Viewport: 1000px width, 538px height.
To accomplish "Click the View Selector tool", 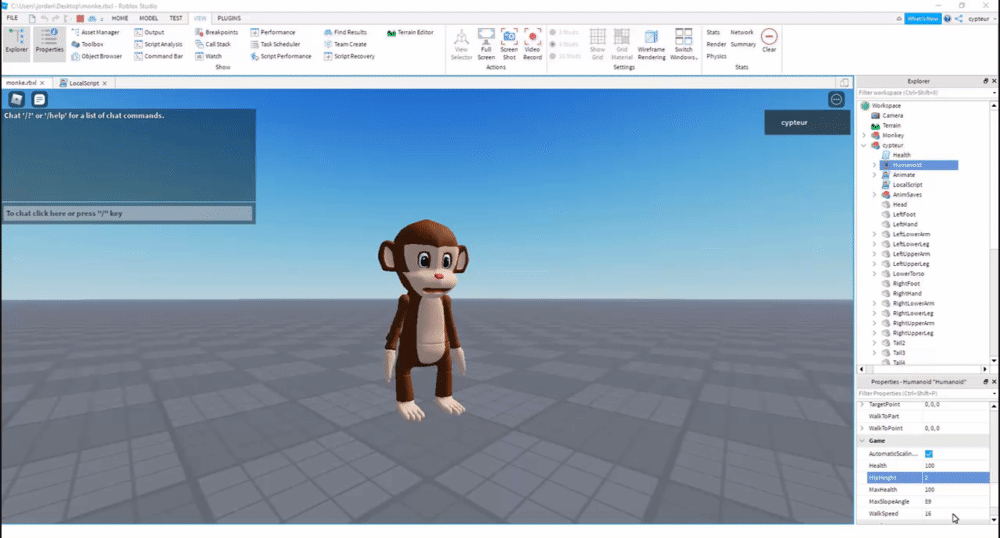I will [x=461, y=44].
